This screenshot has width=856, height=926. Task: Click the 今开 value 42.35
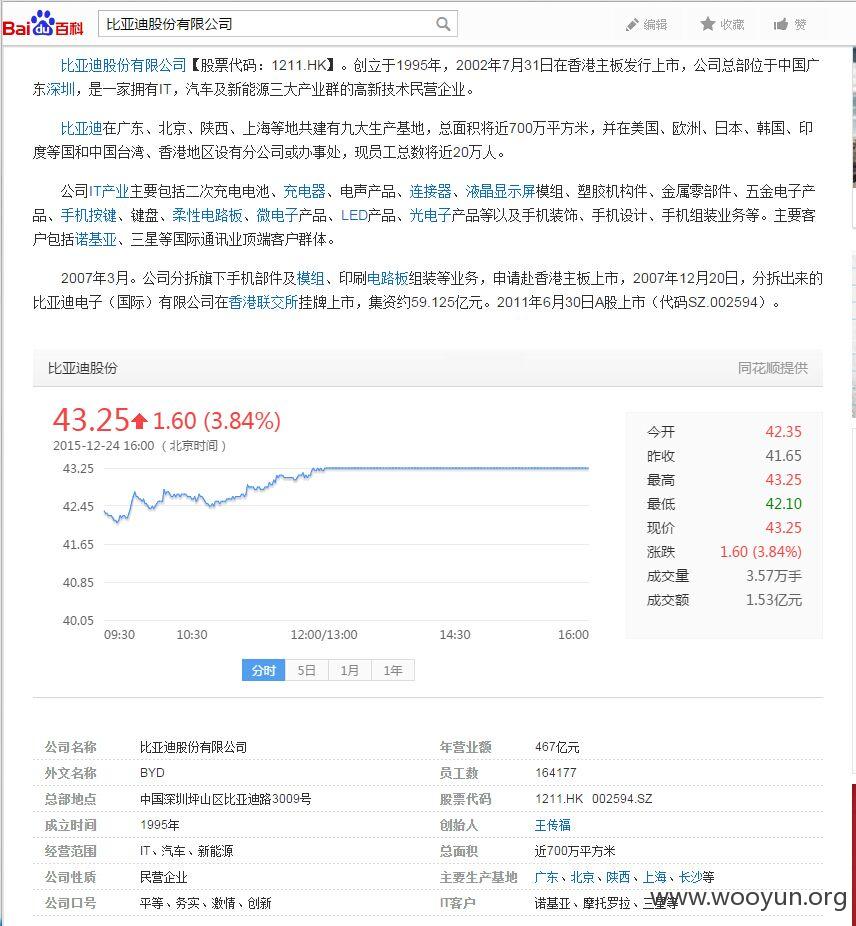783,432
